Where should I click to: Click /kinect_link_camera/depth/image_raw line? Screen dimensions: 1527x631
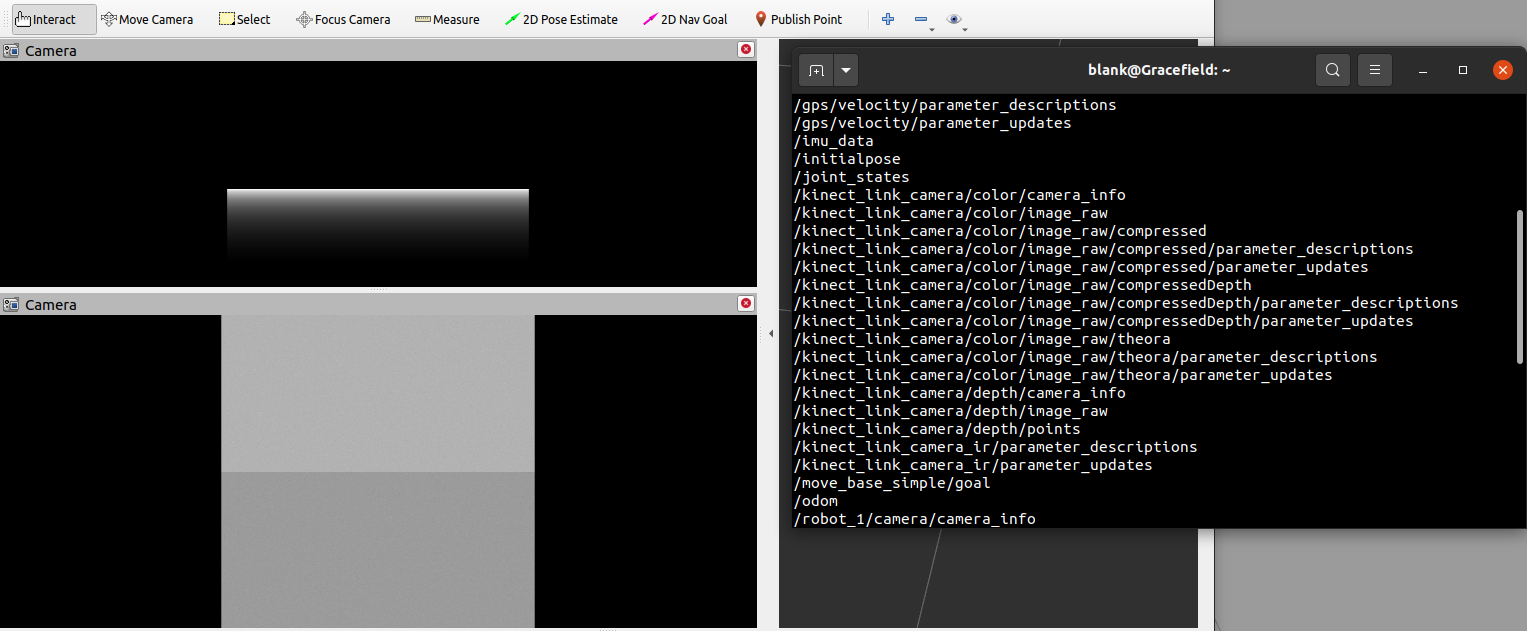950,411
